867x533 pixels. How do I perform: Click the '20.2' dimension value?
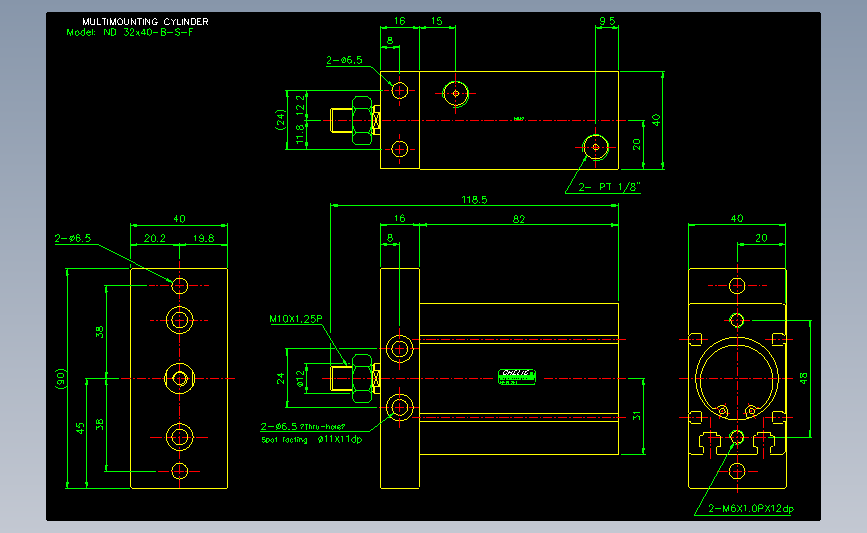155,238
